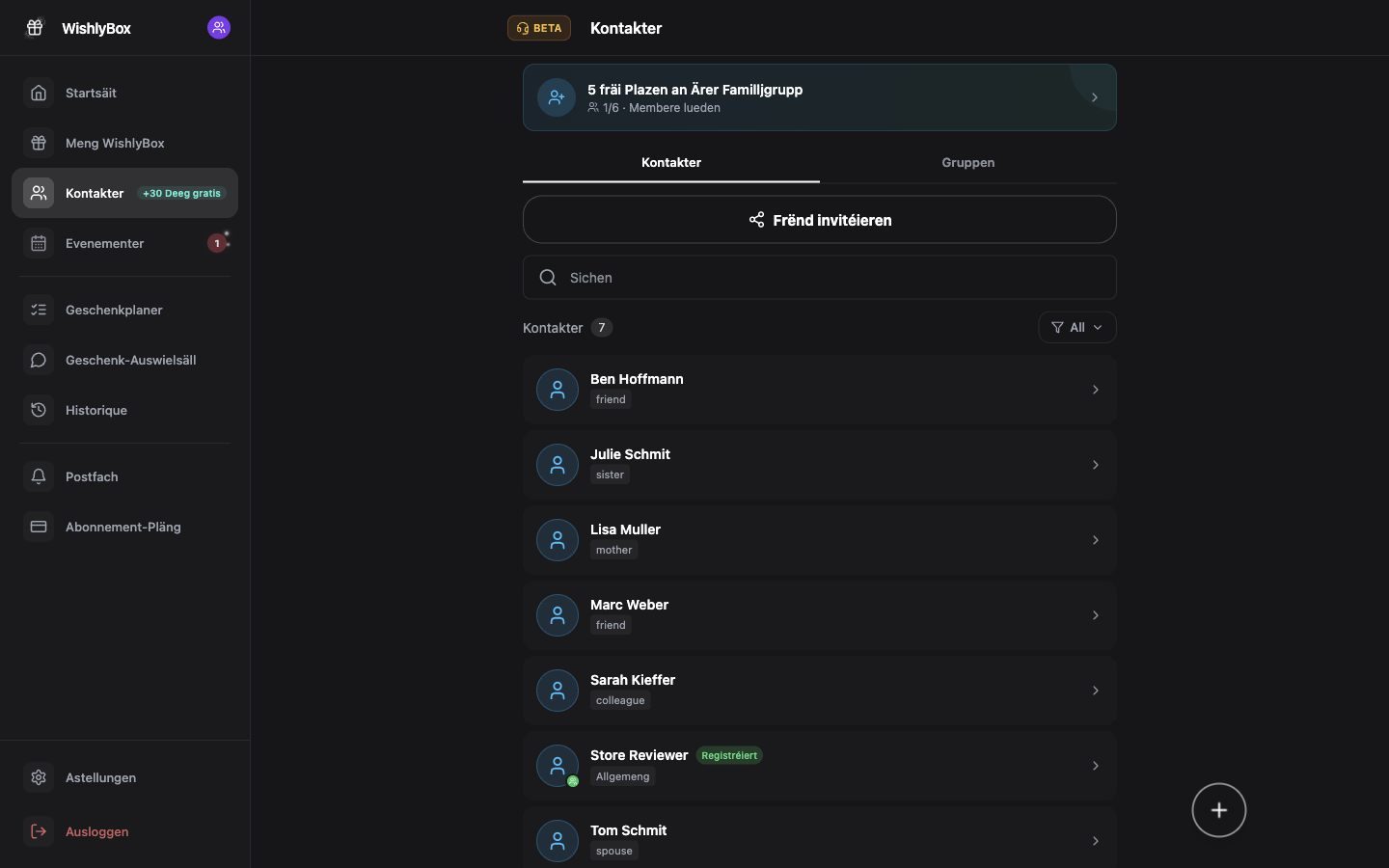This screenshot has width=1389, height=868.
Task: Click the WishlyBox gift logo icon
Action: (x=35, y=28)
